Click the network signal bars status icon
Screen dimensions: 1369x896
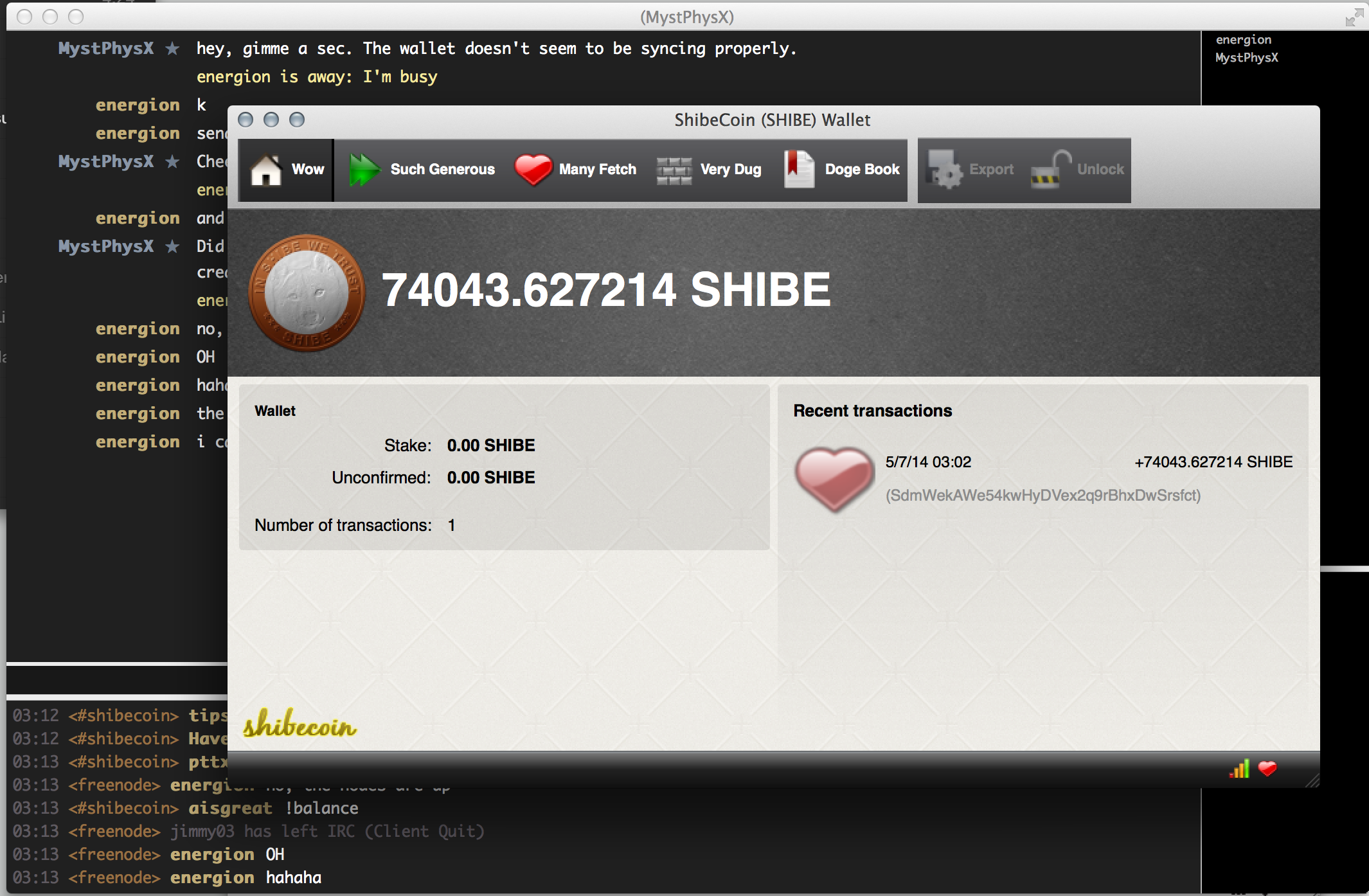point(1239,769)
